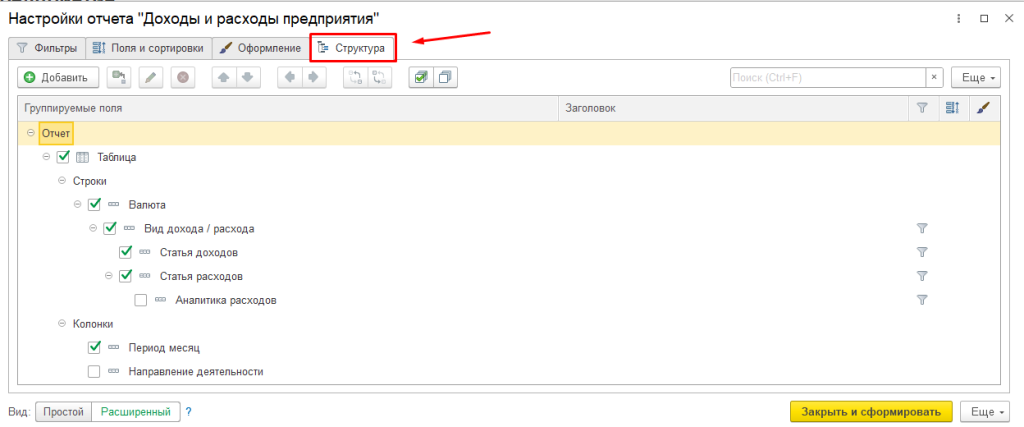The width and height of the screenshot is (1024, 427).
Task: Switch to the Оформление tab
Action: coord(260,48)
